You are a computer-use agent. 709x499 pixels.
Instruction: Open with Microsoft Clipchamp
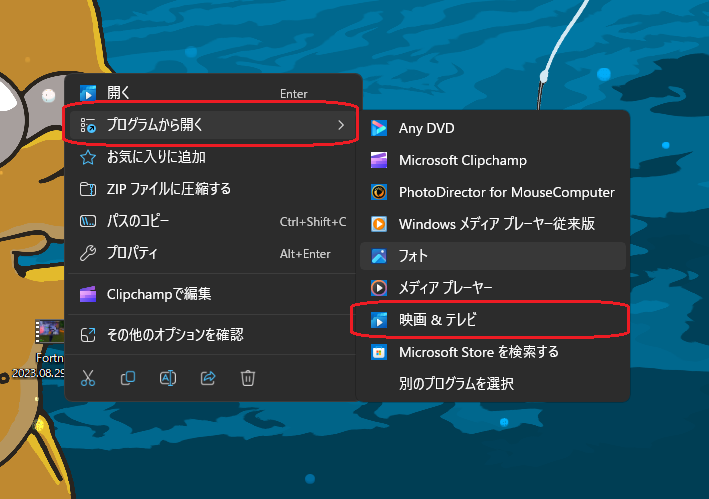point(493,160)
